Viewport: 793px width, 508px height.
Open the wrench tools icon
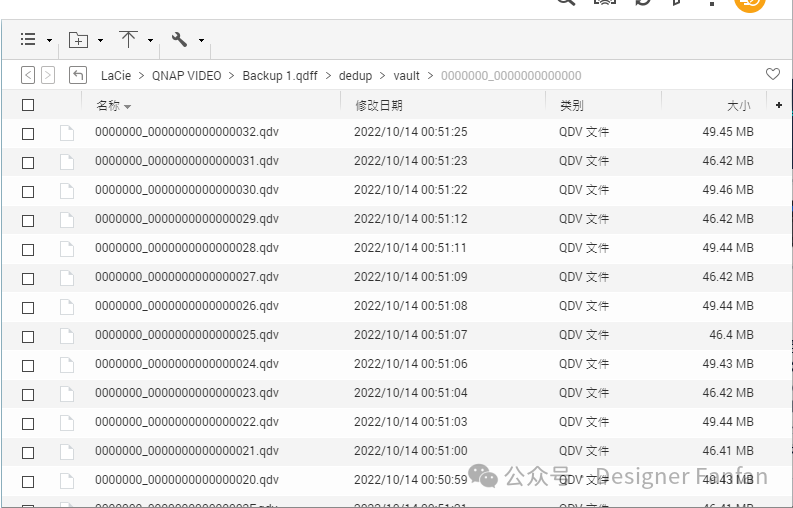coord(180,40)
